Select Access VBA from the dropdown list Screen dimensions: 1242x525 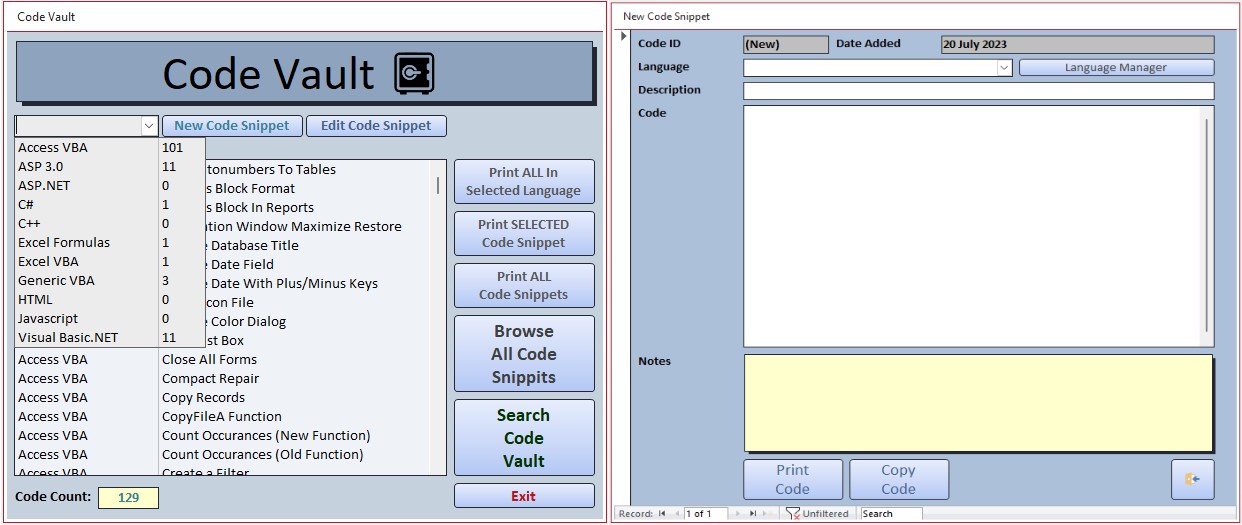(x=110, y=147)
